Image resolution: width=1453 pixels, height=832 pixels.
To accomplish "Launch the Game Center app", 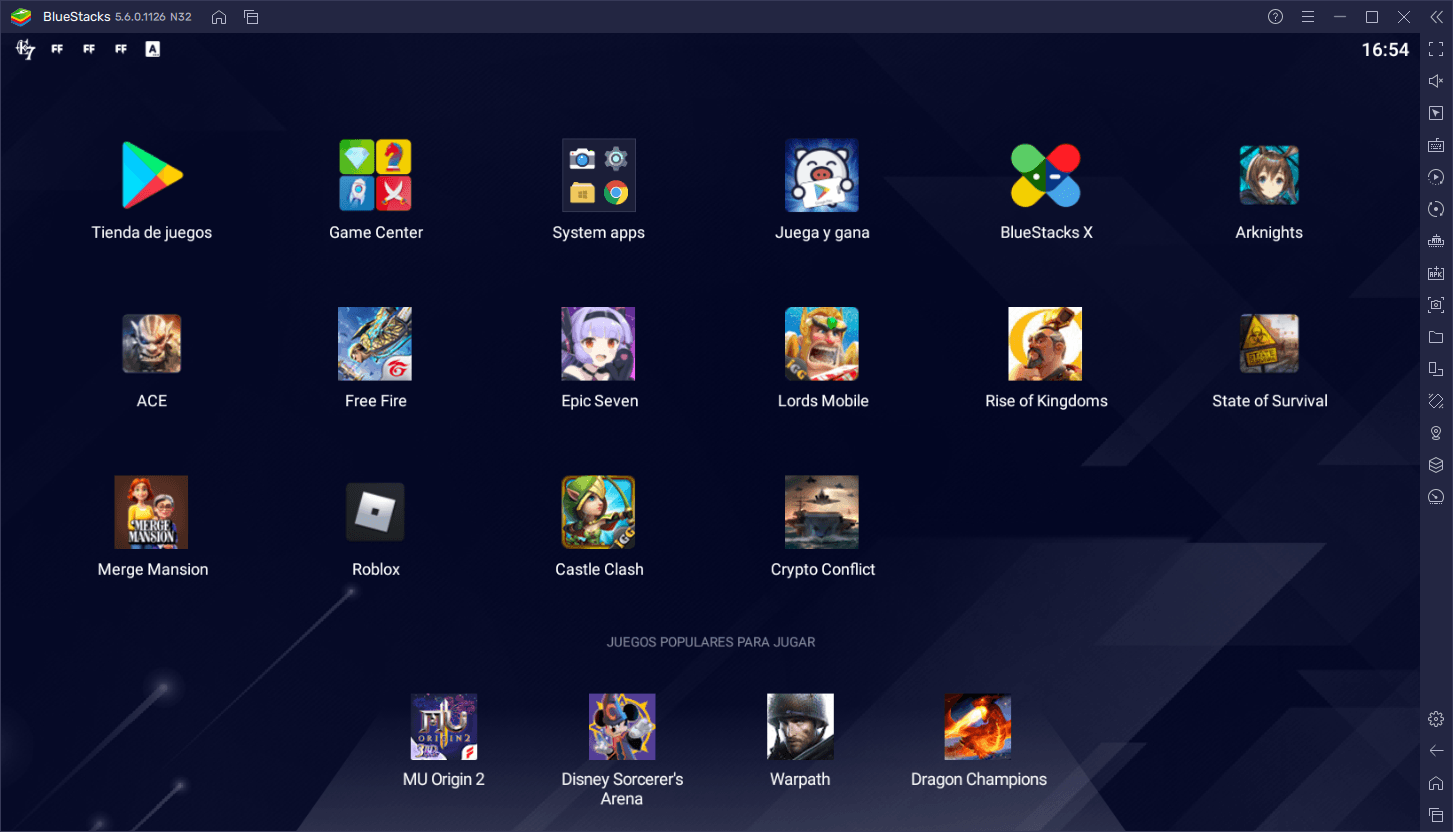I will point(376,175).
